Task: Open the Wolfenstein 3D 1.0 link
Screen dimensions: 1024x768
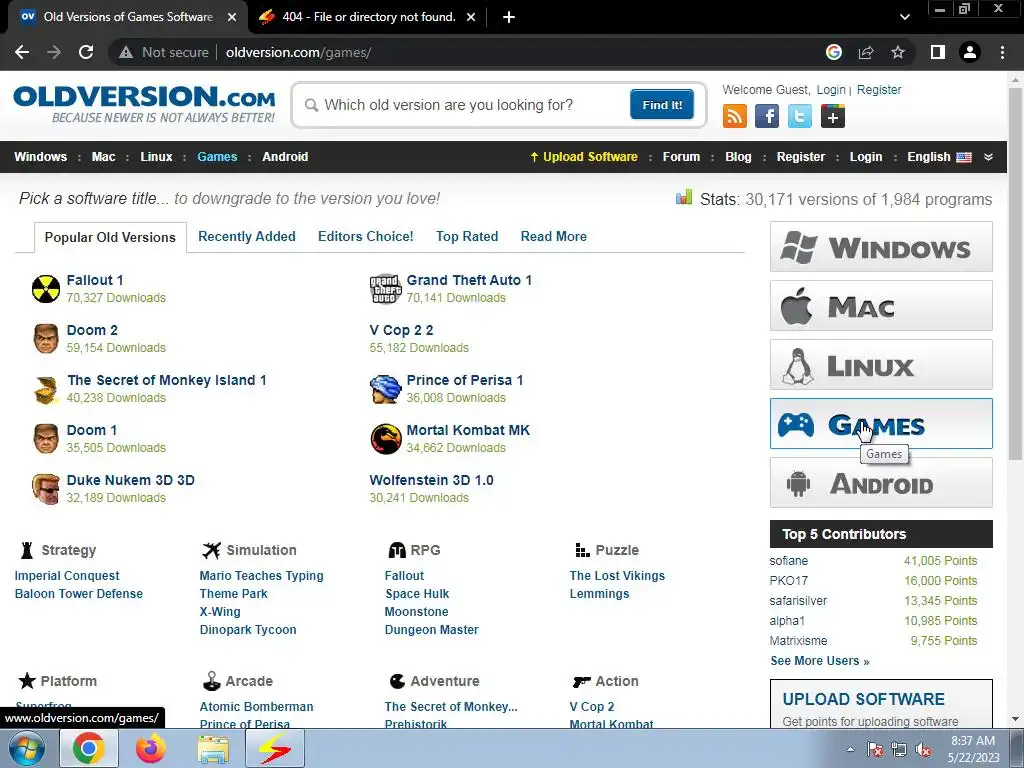Action: 432,480
